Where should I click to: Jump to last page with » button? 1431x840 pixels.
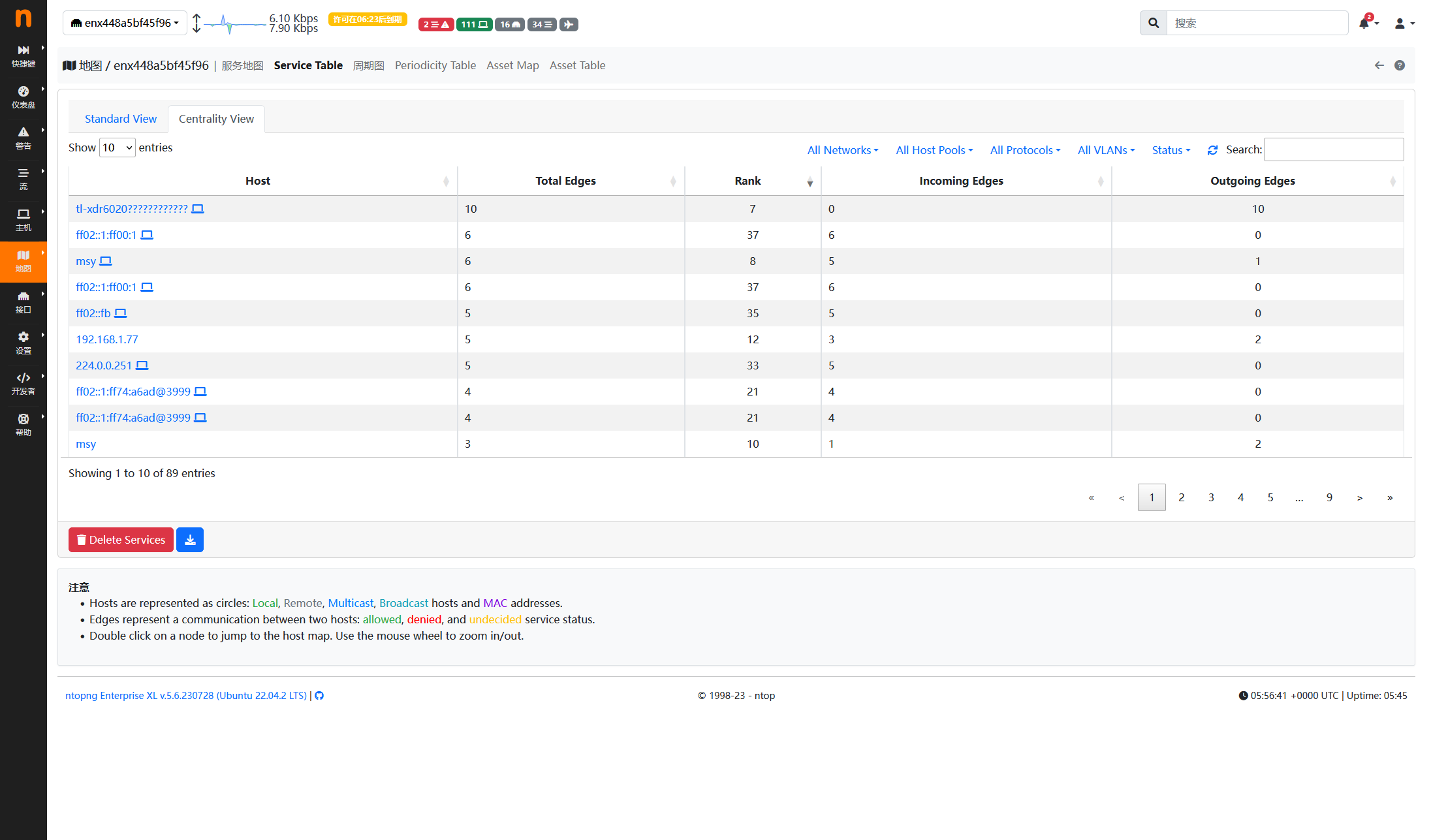pos(1390,497)
